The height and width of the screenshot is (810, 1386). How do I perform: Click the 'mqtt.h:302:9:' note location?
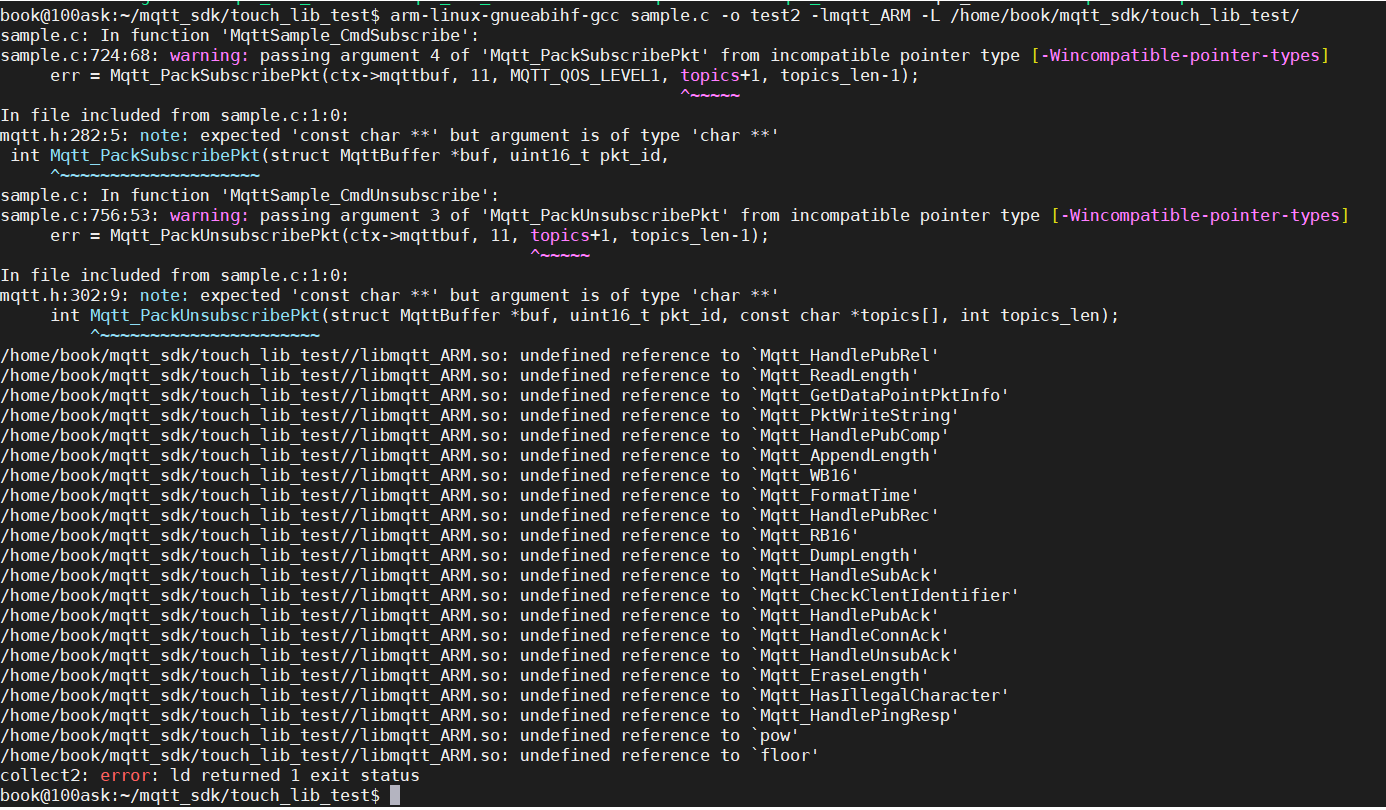[65, 295]
